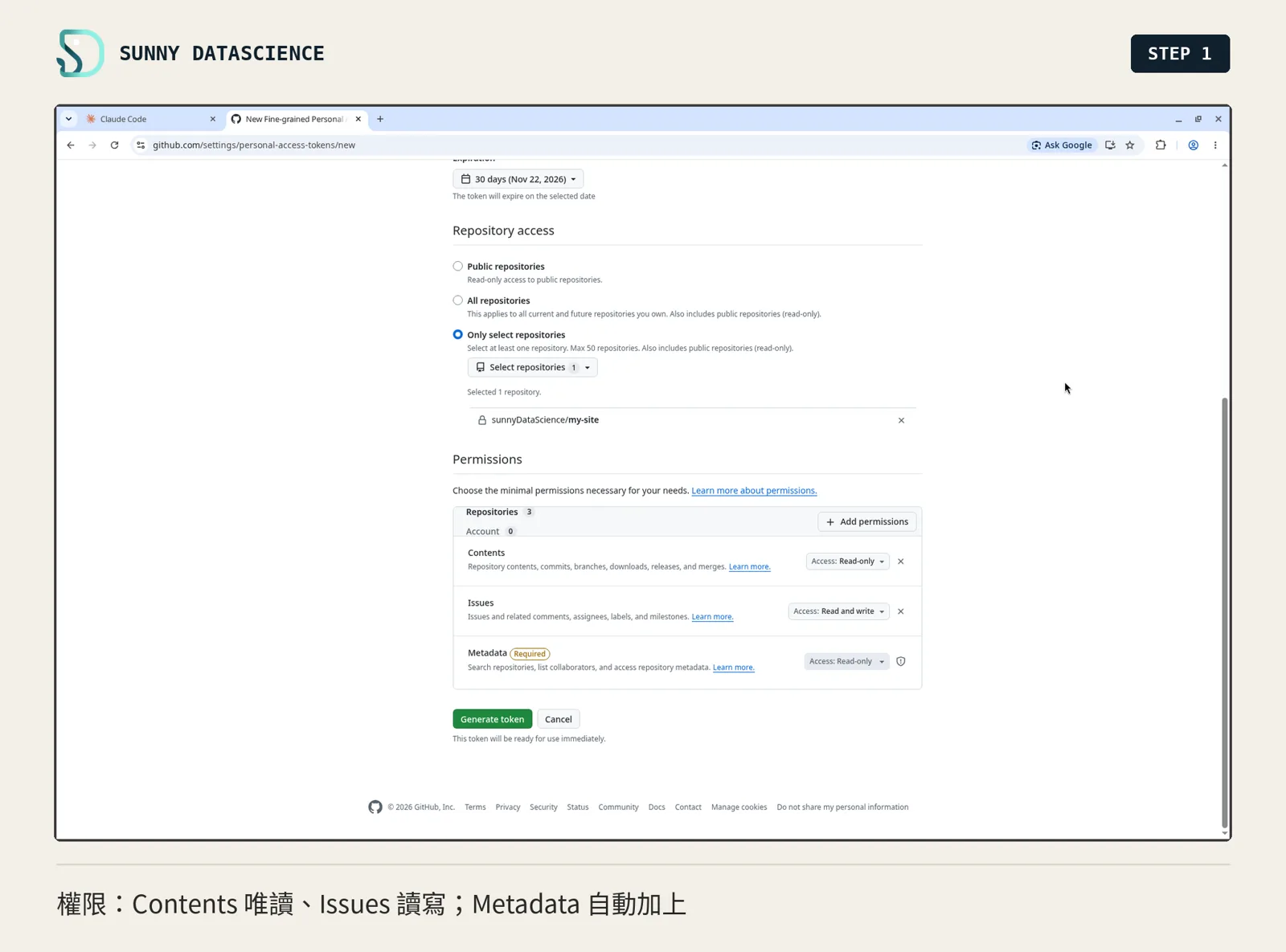Click the browser forward arrow
Viewport: 1286px width, 952px height.
click(x=92, y=145)
